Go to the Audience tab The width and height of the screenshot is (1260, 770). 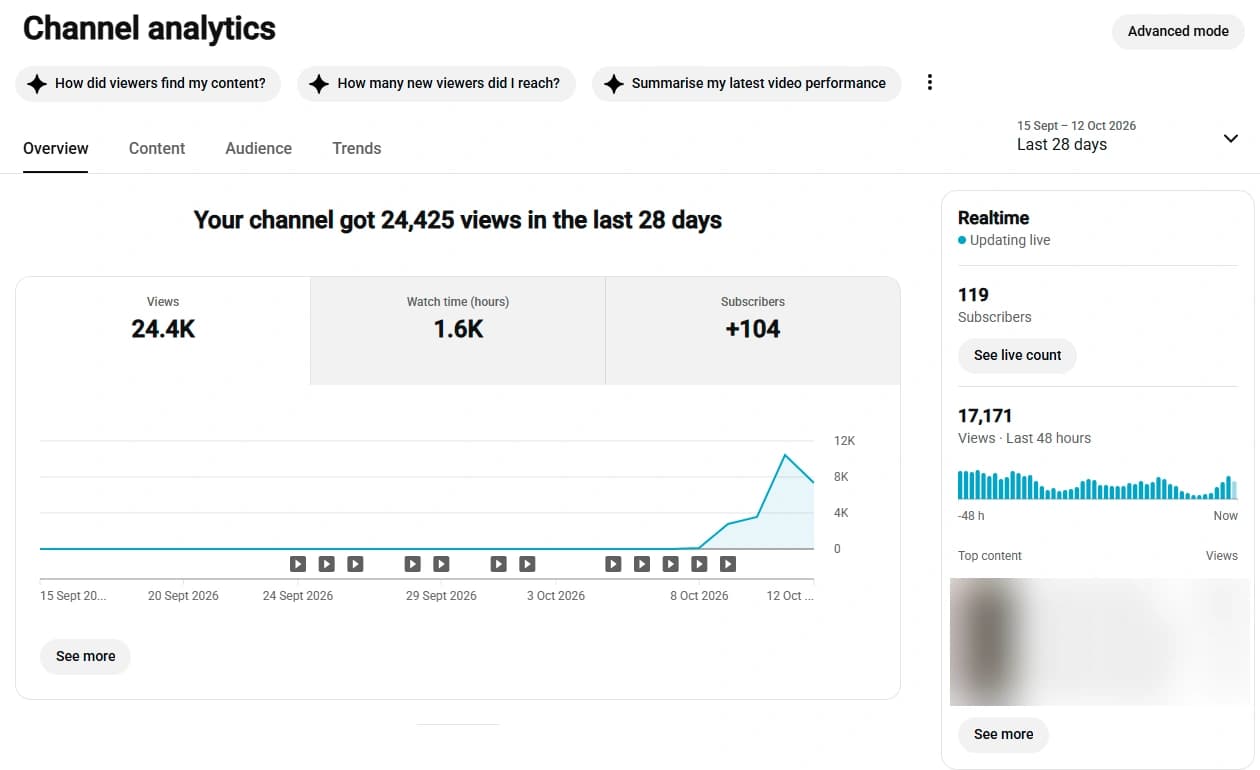(258, 148)
